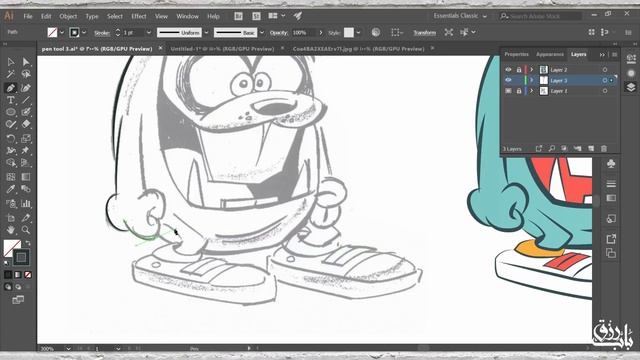Select the Scale tool
The image size is (640, 360).
[x=26, y=138]
